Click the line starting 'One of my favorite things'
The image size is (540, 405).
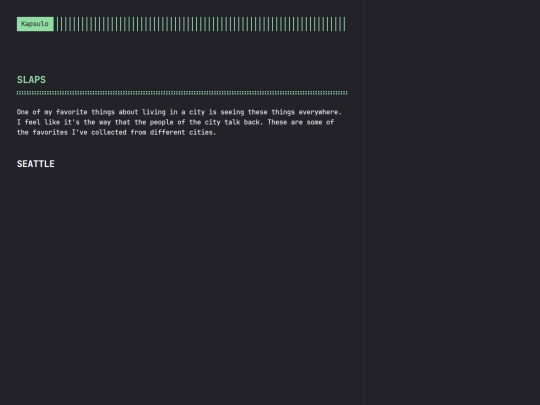pos(179,112)
